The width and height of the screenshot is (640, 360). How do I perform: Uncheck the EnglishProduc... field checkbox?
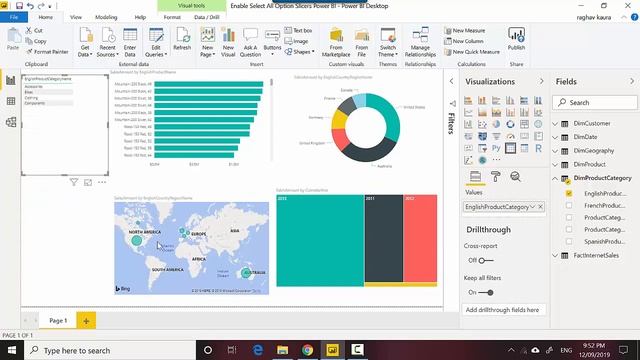coord(569,193)
